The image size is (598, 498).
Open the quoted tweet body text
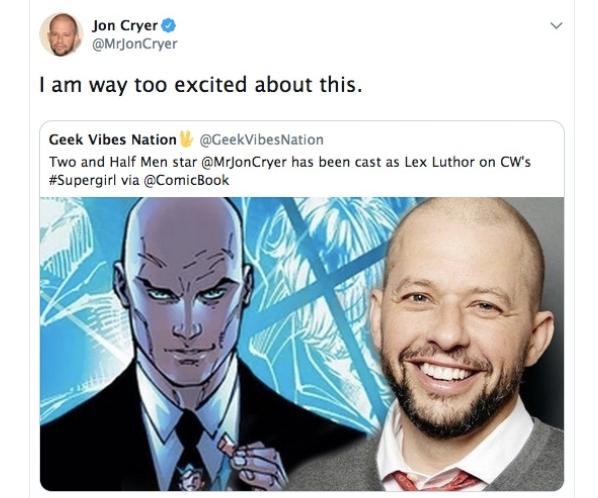(x=290, y=171)
